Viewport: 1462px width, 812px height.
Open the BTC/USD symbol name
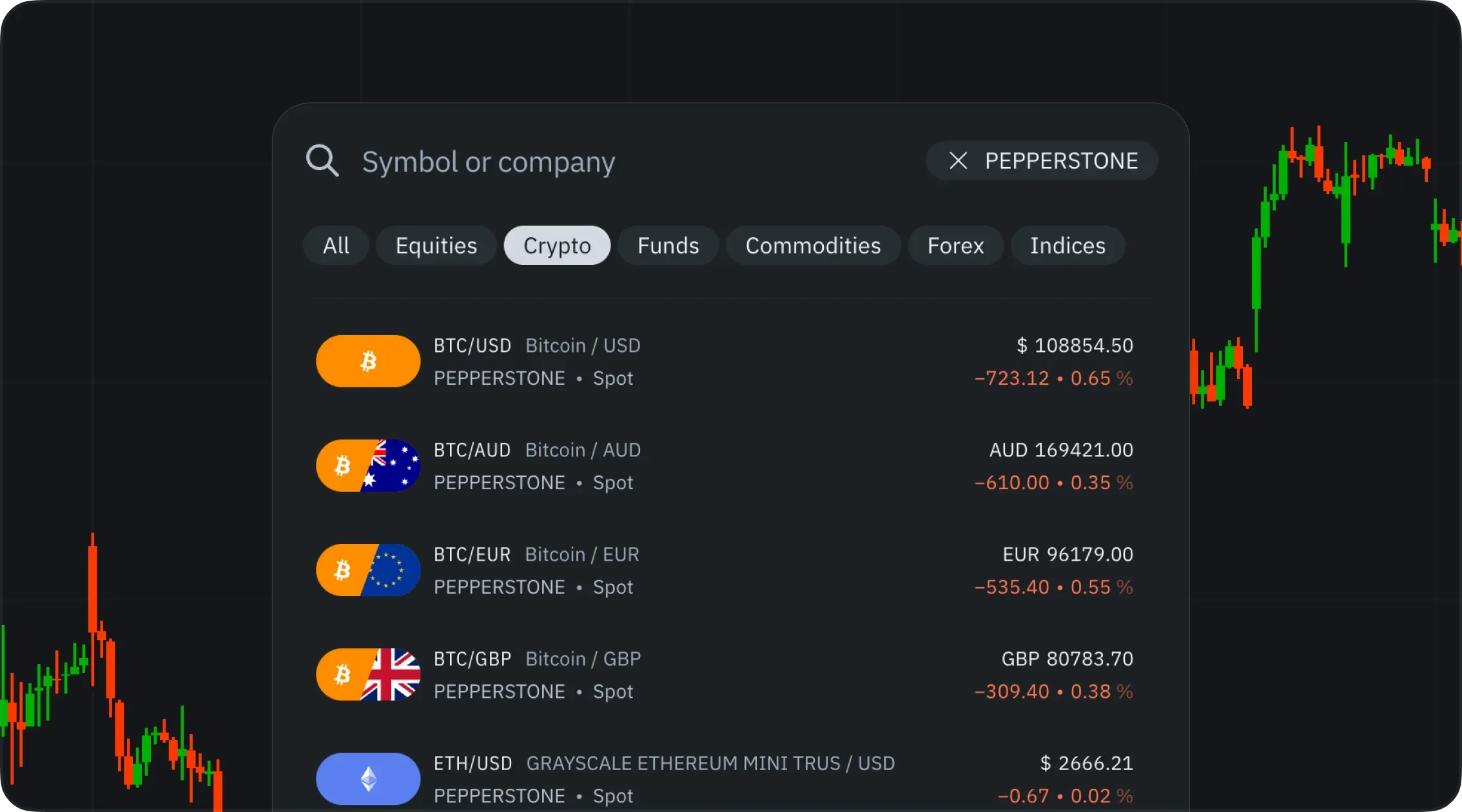[x=473, y=346]
